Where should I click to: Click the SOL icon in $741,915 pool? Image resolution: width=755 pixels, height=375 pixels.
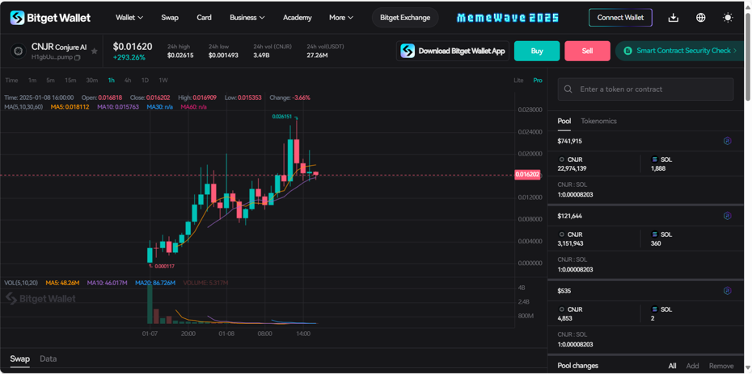point(654,159)
